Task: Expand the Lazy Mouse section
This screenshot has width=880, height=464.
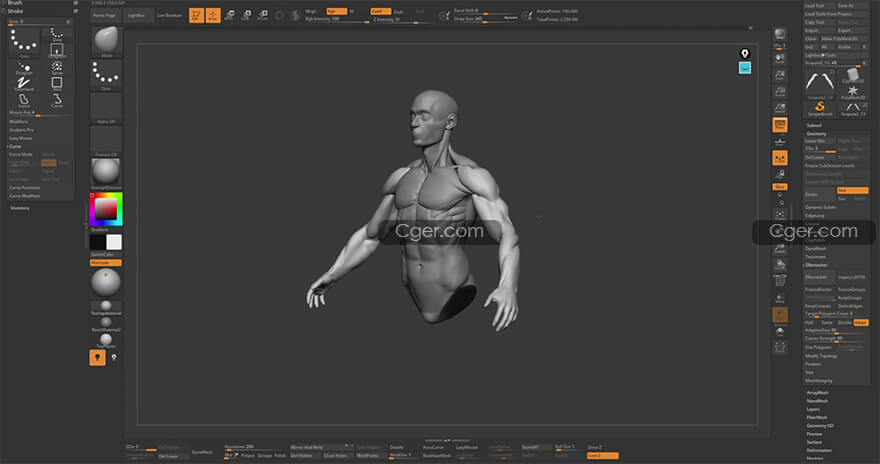Action: 21,138
